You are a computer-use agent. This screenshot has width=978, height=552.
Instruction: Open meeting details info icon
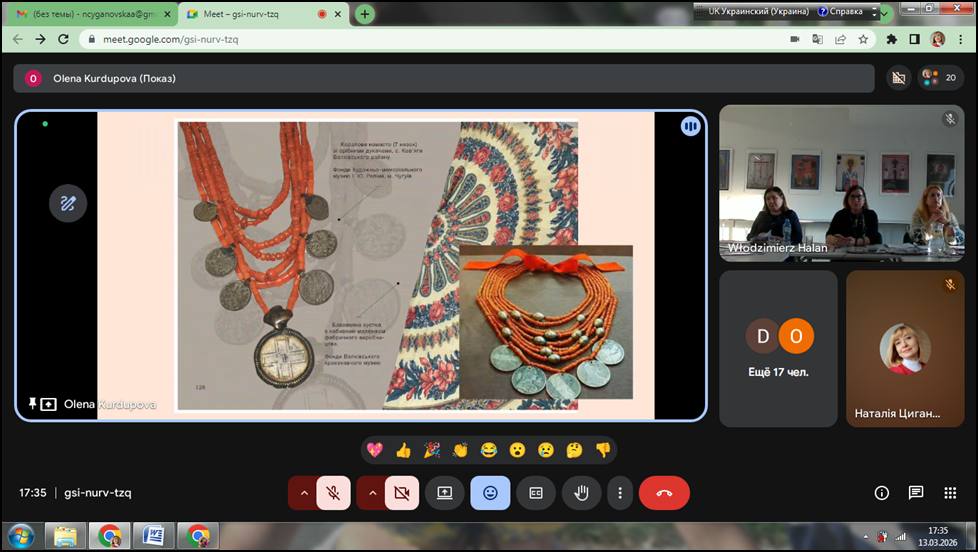882,493
